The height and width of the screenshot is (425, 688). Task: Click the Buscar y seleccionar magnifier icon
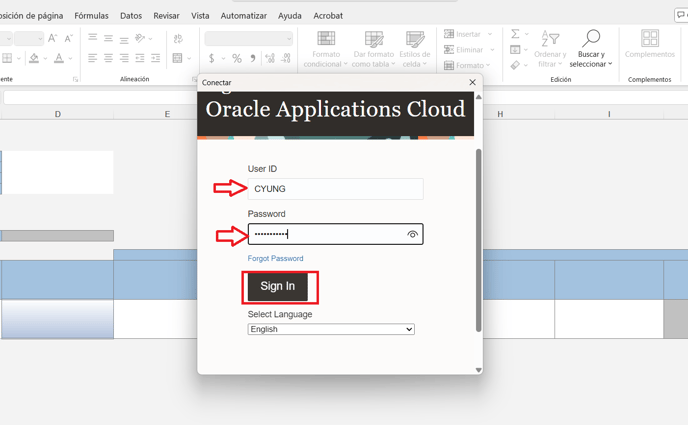pos(590,39)
